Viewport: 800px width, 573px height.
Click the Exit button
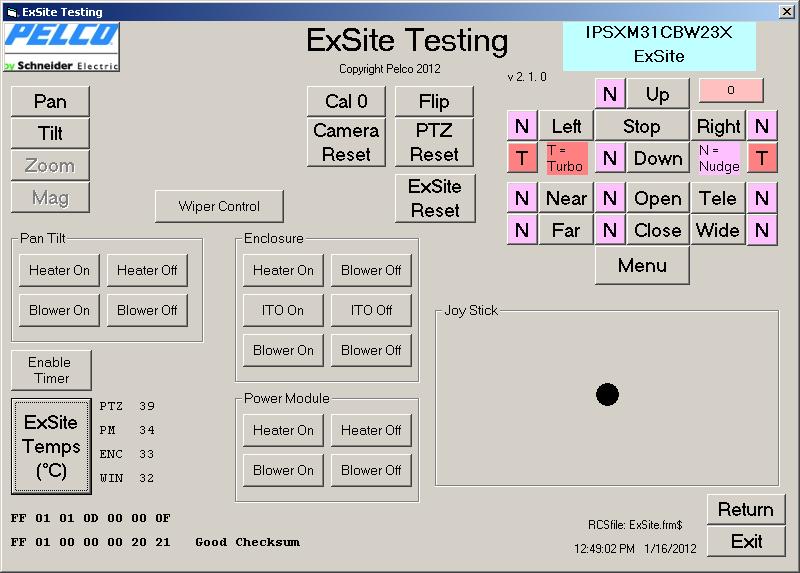coord(746,541)
